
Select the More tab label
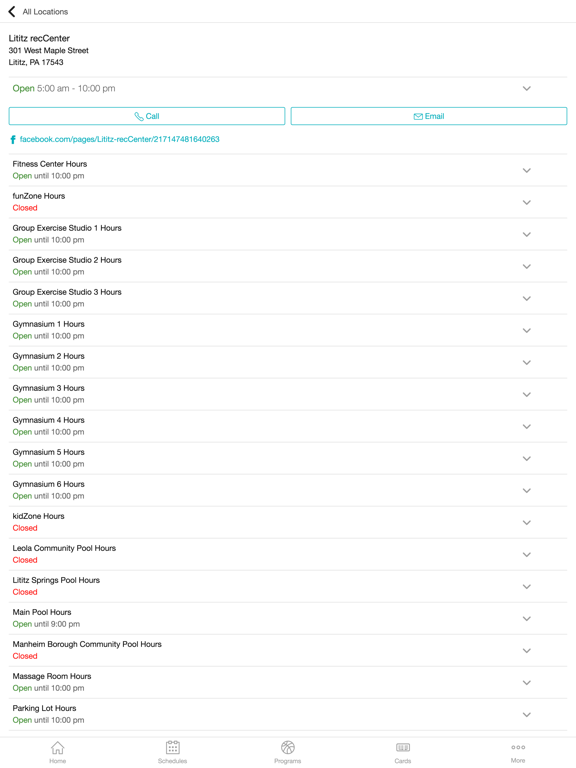pyautogui.click(x=518, y=761)
